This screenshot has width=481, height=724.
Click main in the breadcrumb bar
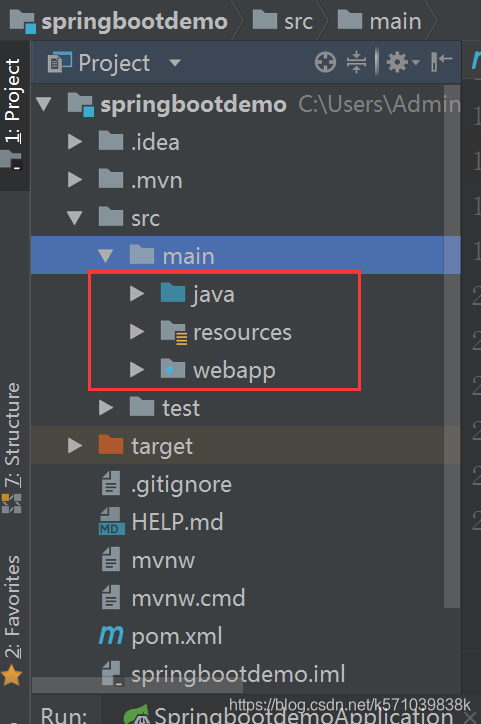(396, 22)
